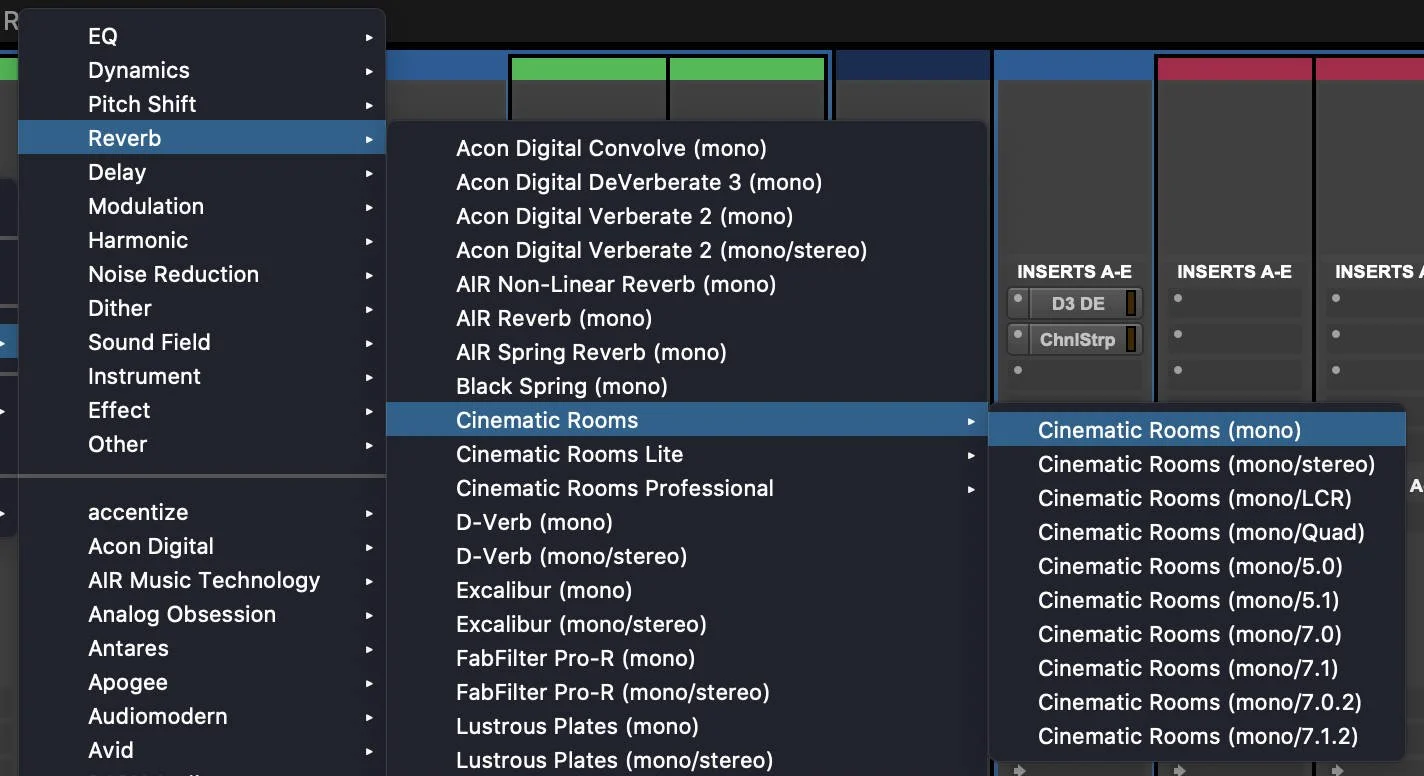Open the Apogee manufacturer submenu

202,682
